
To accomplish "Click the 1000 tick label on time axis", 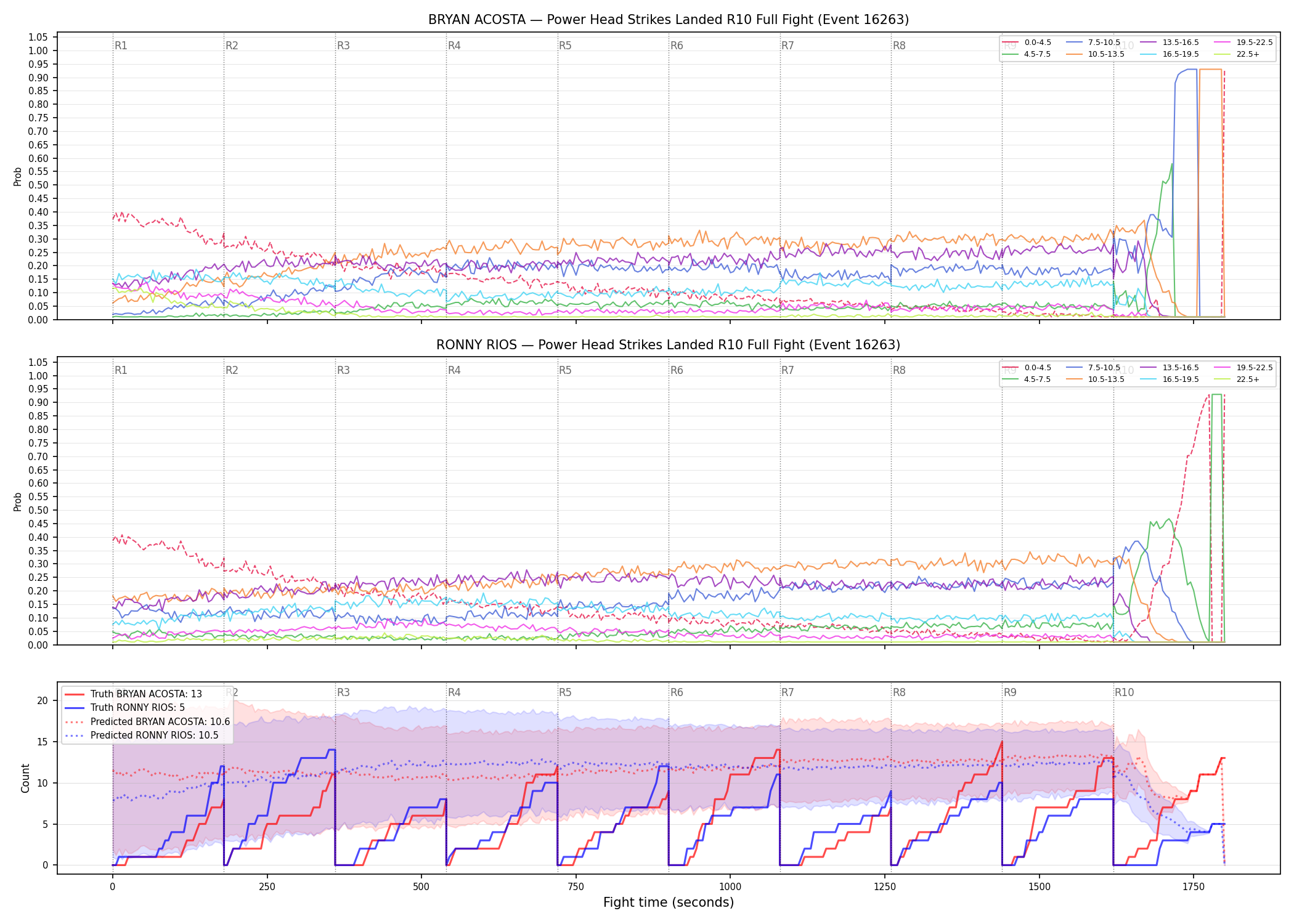I will coord(730,887).
